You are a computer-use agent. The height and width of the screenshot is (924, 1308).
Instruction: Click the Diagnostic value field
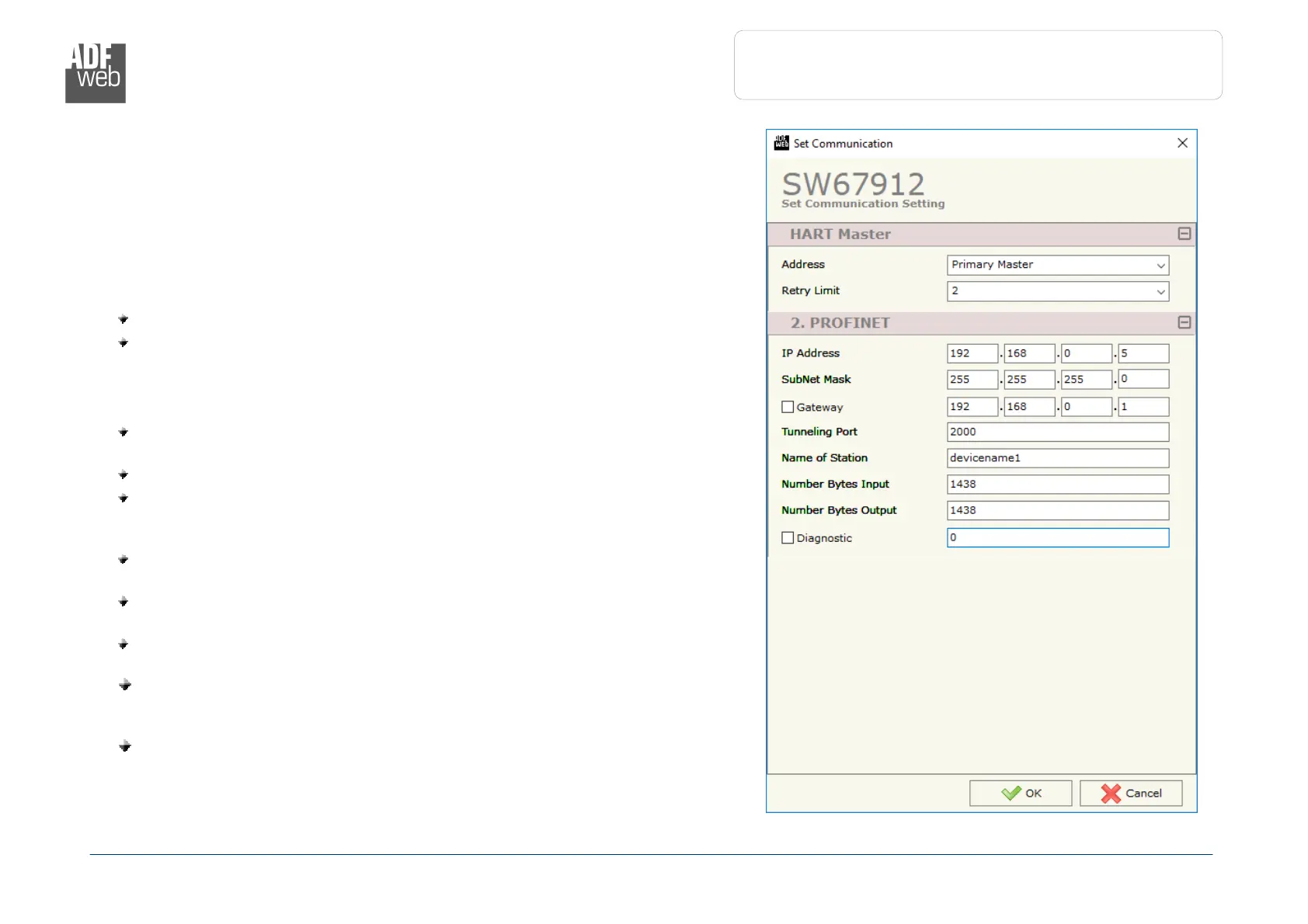click(1057, 537)
